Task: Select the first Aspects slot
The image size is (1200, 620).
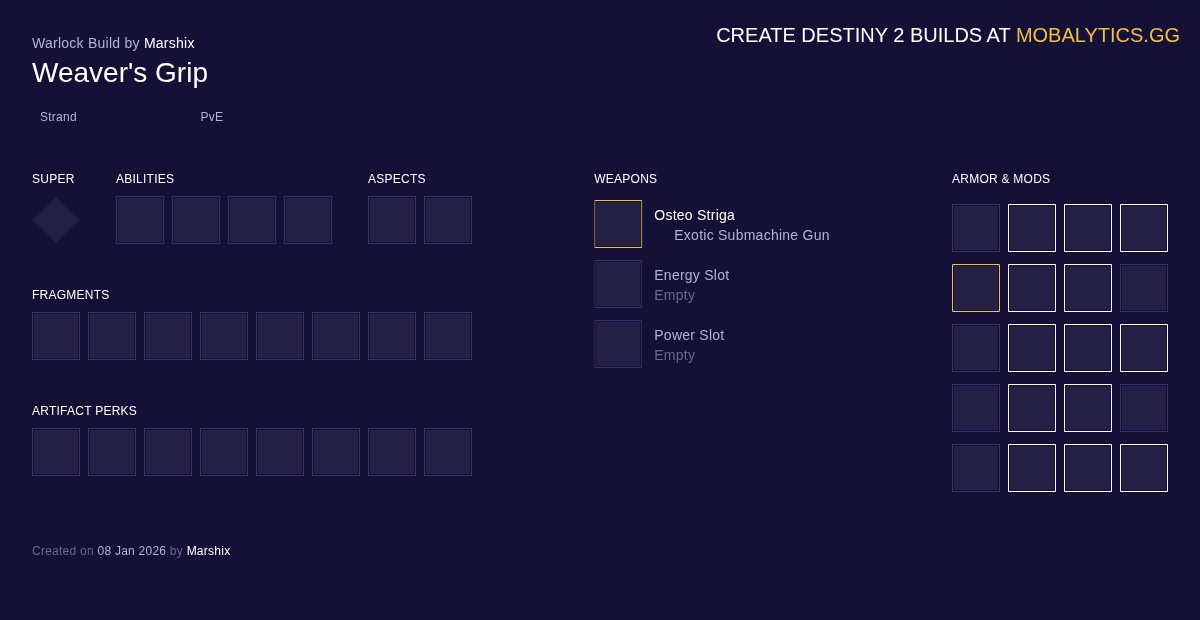Action: coord(392,220)
